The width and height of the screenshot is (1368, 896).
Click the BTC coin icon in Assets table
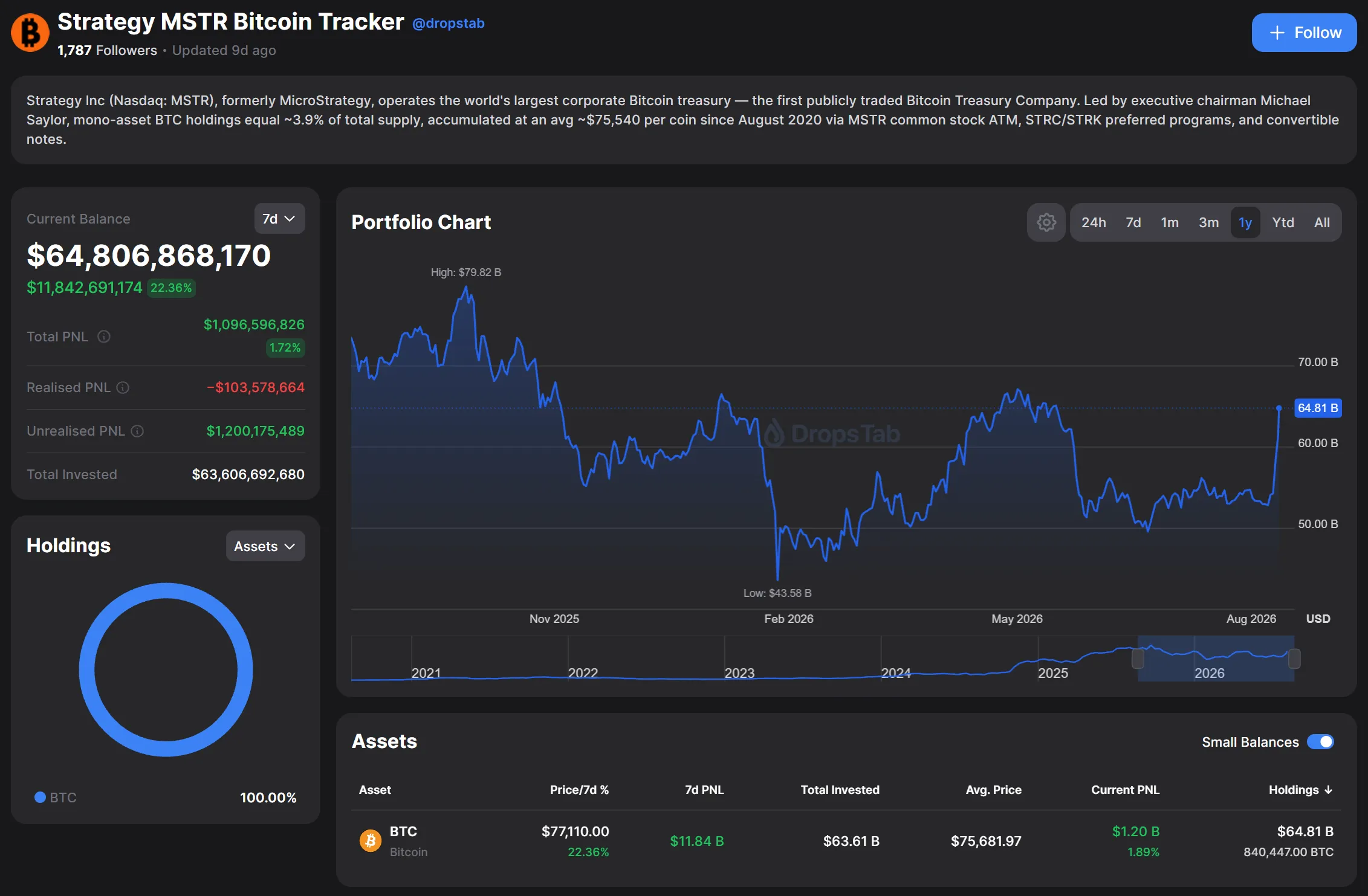pos(371,840)
